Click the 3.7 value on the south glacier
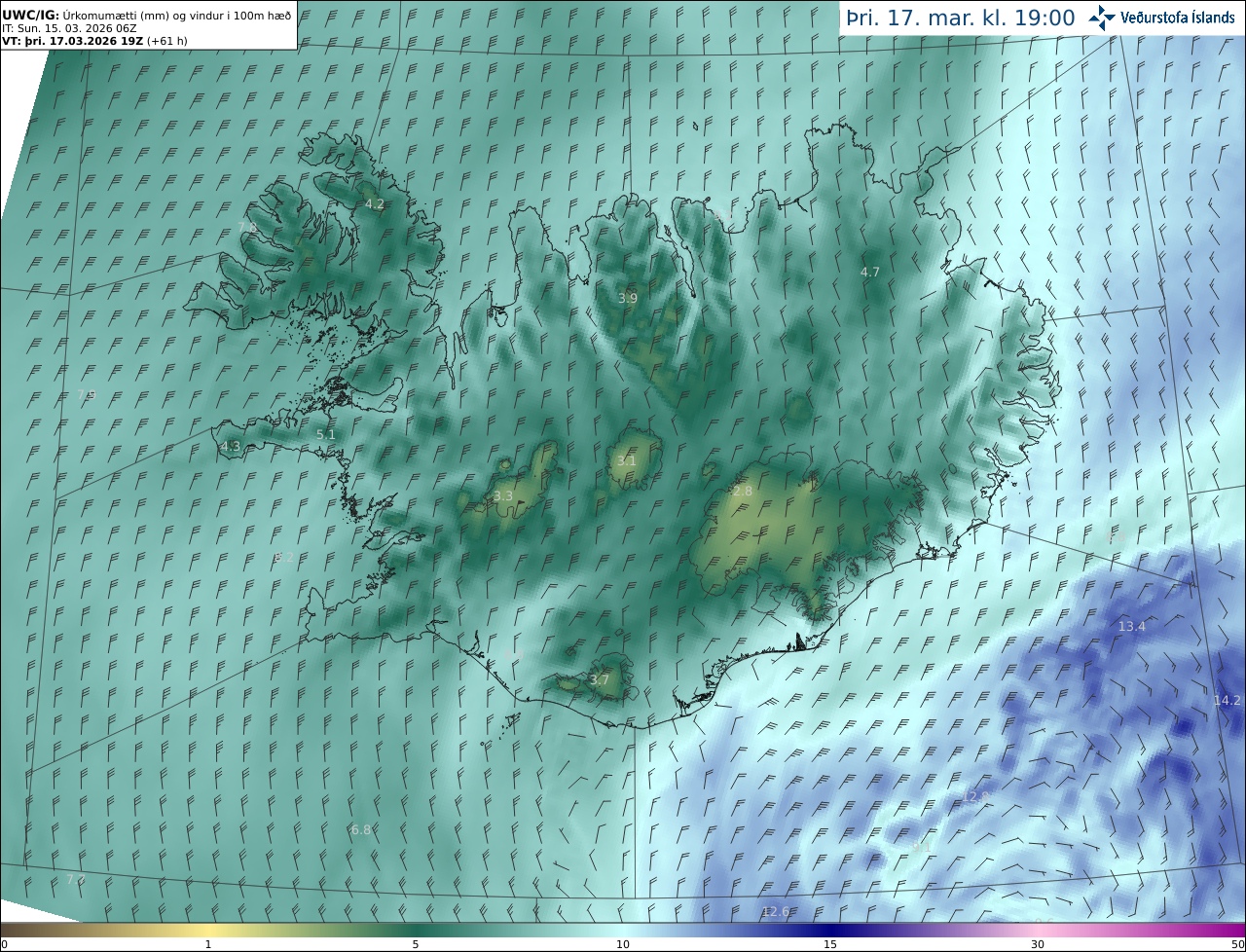This screenshot has width=1246, height=952. coord(600,679)
